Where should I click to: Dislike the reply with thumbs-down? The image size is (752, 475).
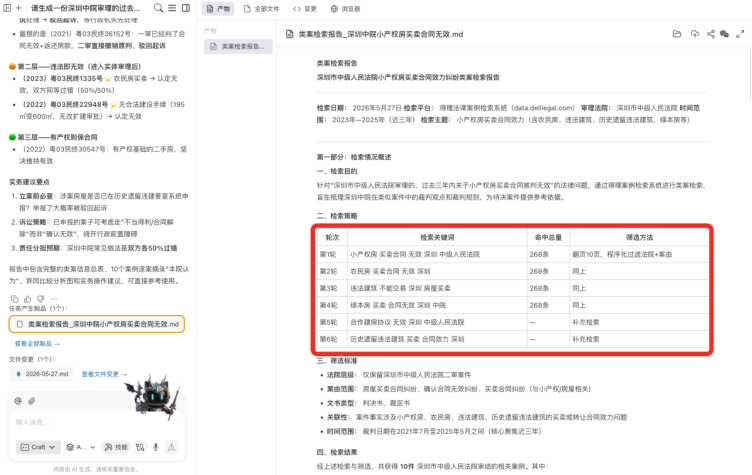coord(40,298)
